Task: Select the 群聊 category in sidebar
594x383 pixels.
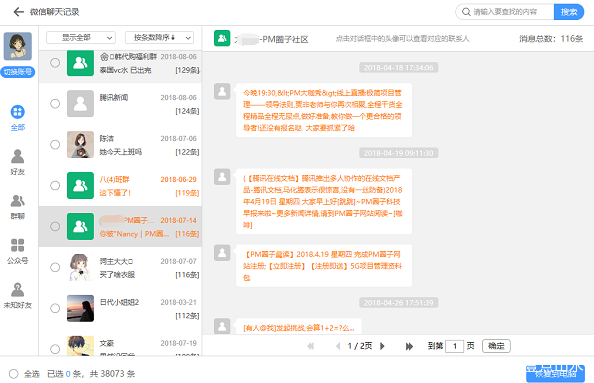Action: coord(17,207)
